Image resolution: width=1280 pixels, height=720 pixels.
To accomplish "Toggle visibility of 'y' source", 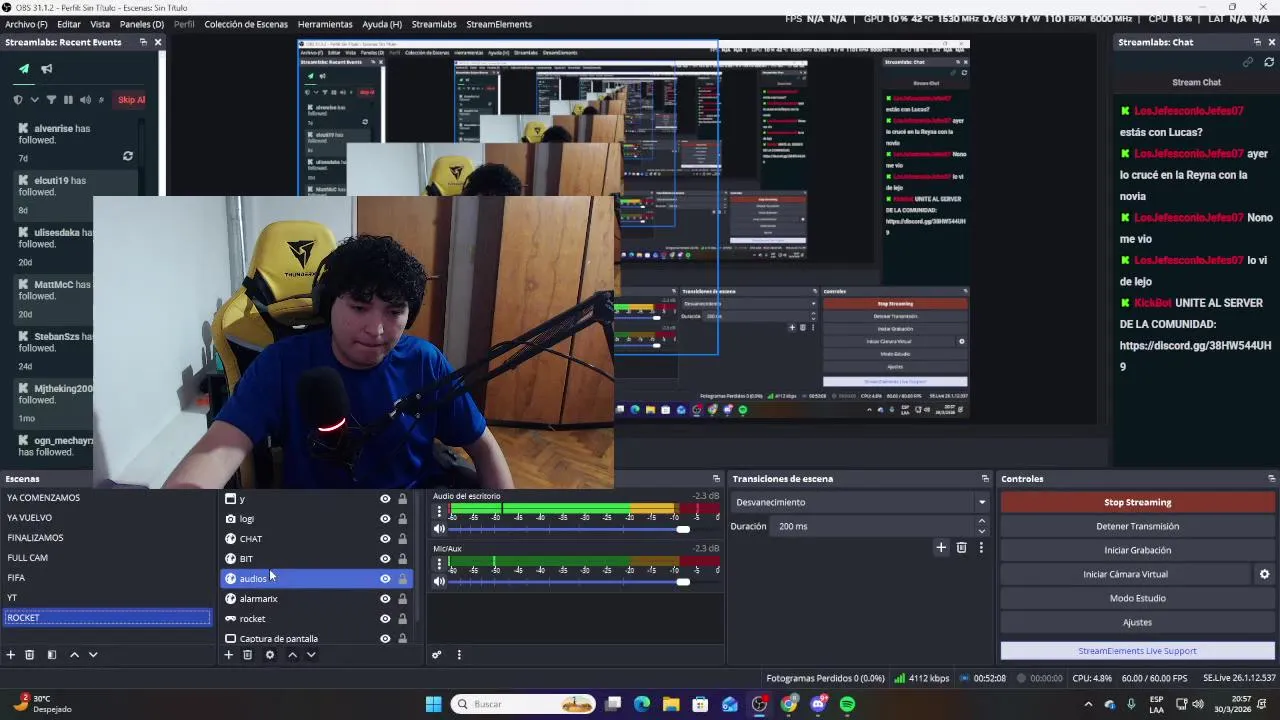I will 385,499.
